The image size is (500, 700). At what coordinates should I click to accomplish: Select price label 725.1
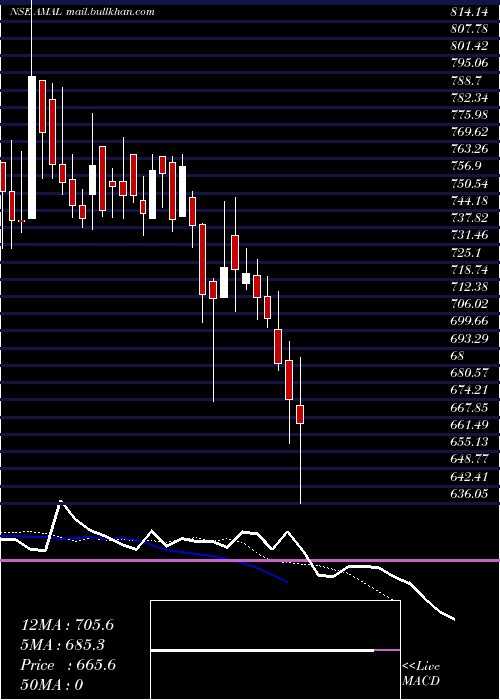[x=466, y=253]
